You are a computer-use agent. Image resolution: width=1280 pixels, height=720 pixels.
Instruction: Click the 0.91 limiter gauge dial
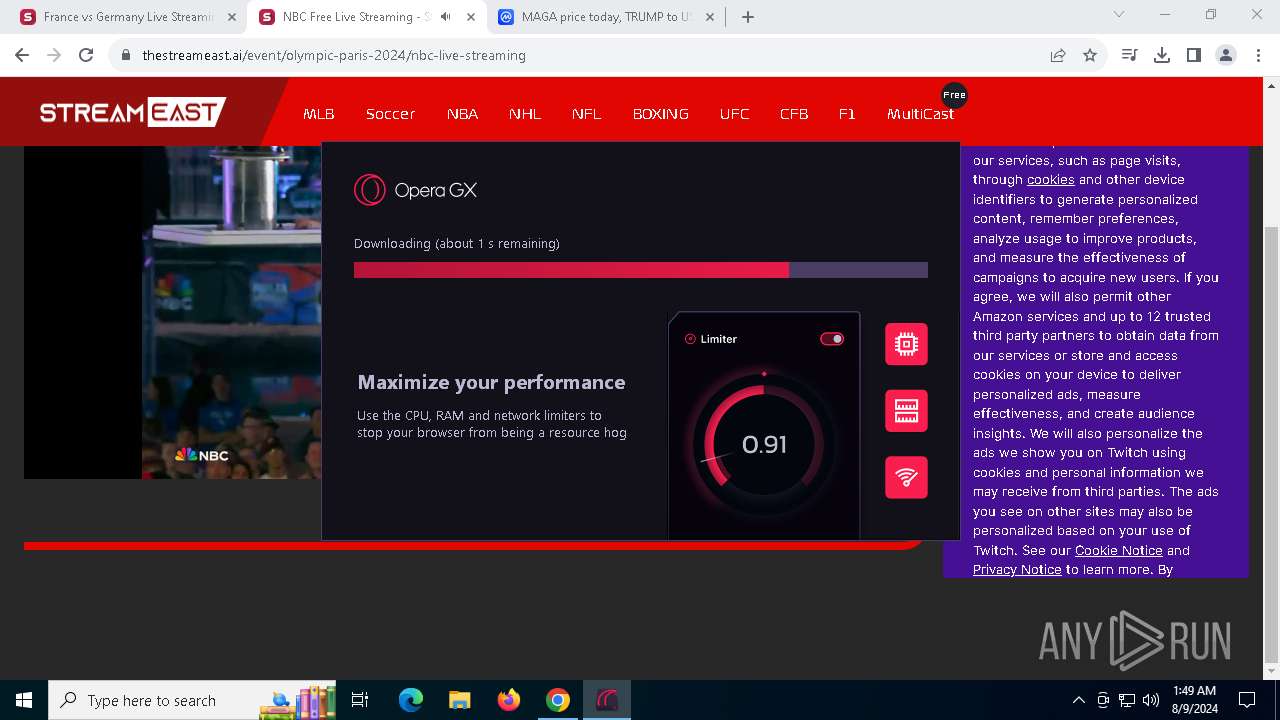click(x=764, y=444)
